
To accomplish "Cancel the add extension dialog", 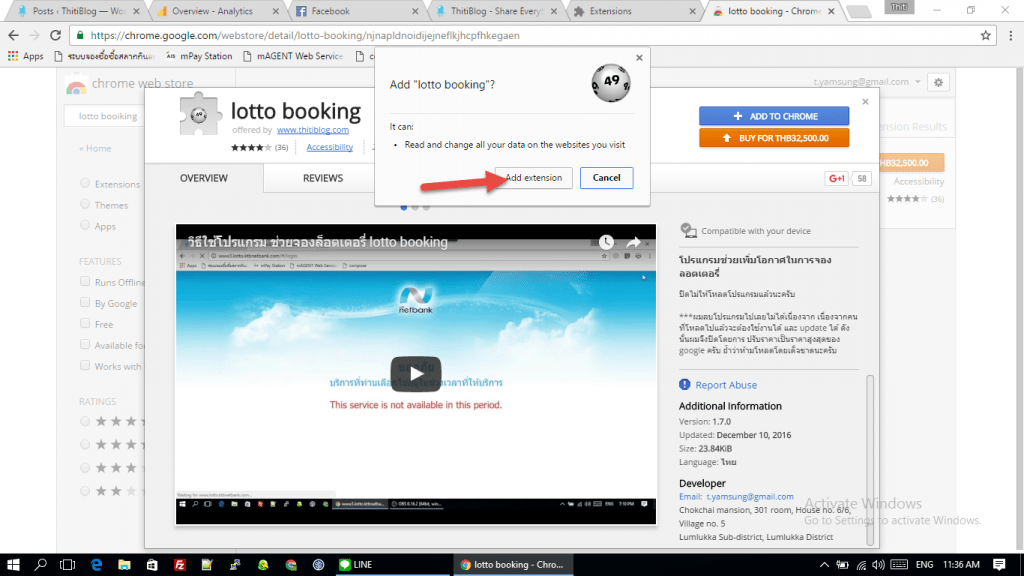I will [x=606, y=178].
